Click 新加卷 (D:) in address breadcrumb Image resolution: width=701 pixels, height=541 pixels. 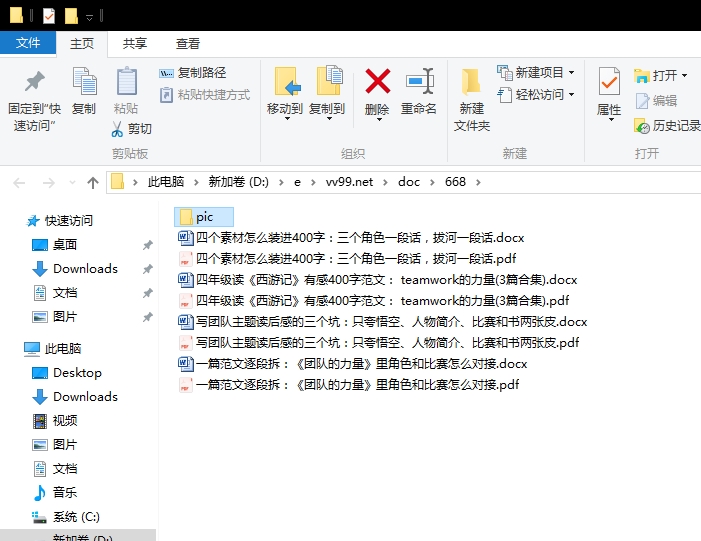click(239, 182)
